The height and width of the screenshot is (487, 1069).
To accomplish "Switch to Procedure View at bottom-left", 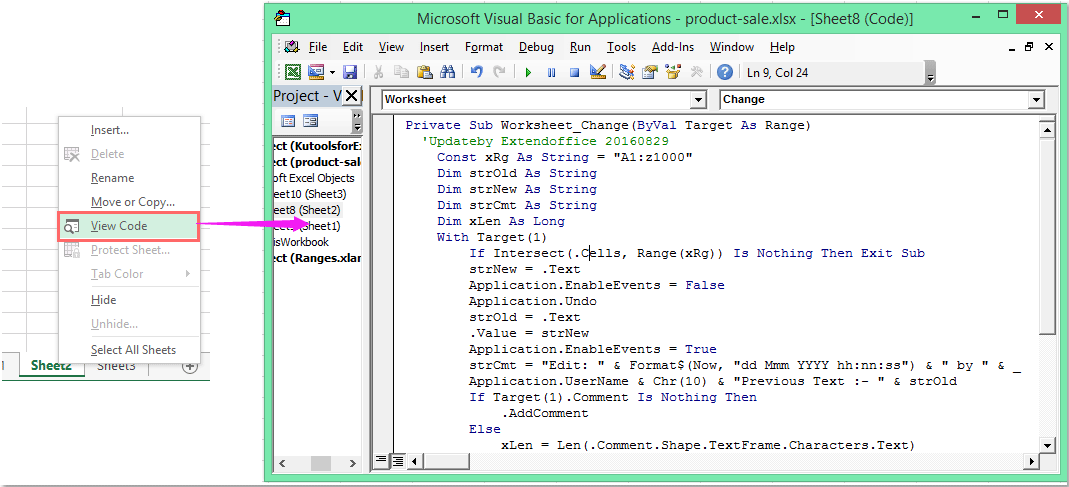I will click(380, 460).
